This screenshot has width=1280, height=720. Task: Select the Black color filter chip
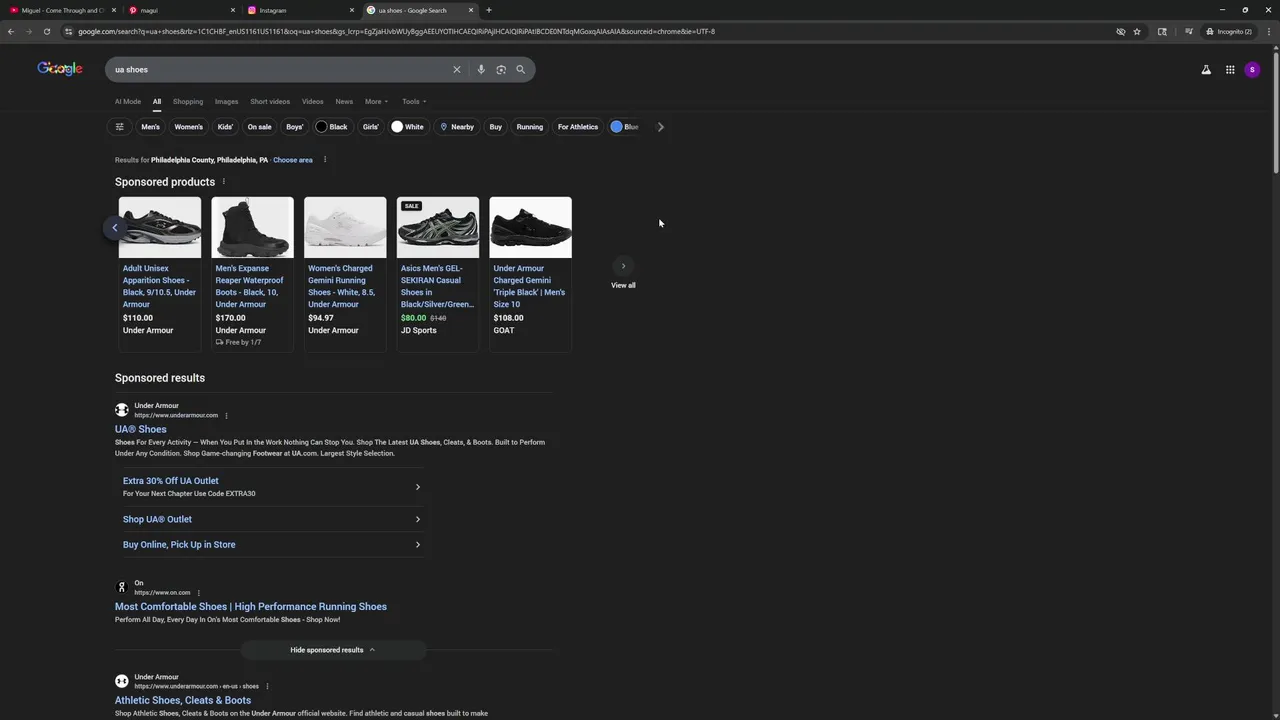coord(332,127)
